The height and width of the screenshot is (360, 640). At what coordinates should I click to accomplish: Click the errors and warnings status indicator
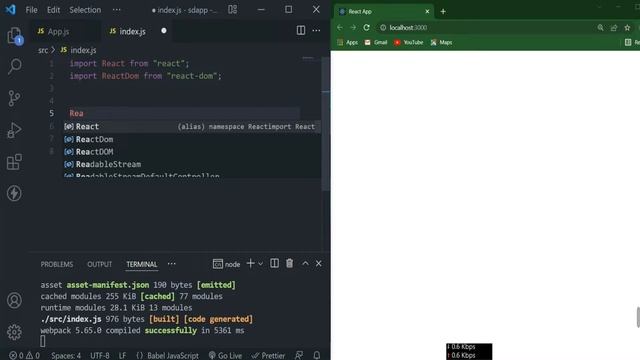pyautogui.click(x=24, y=356)
